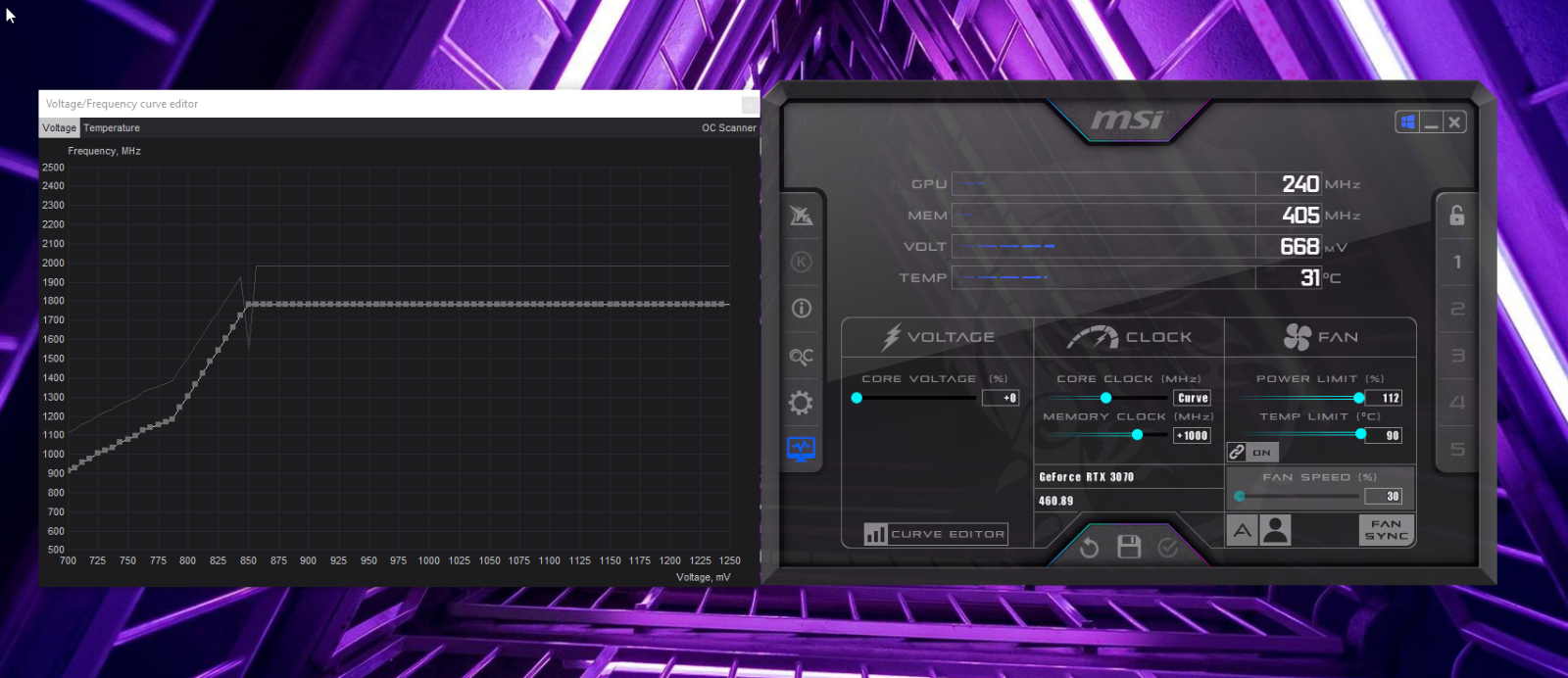1568x678 pixels.
Task: Click OC Scanner in the curve editor window
Action: tap(728, 128)
